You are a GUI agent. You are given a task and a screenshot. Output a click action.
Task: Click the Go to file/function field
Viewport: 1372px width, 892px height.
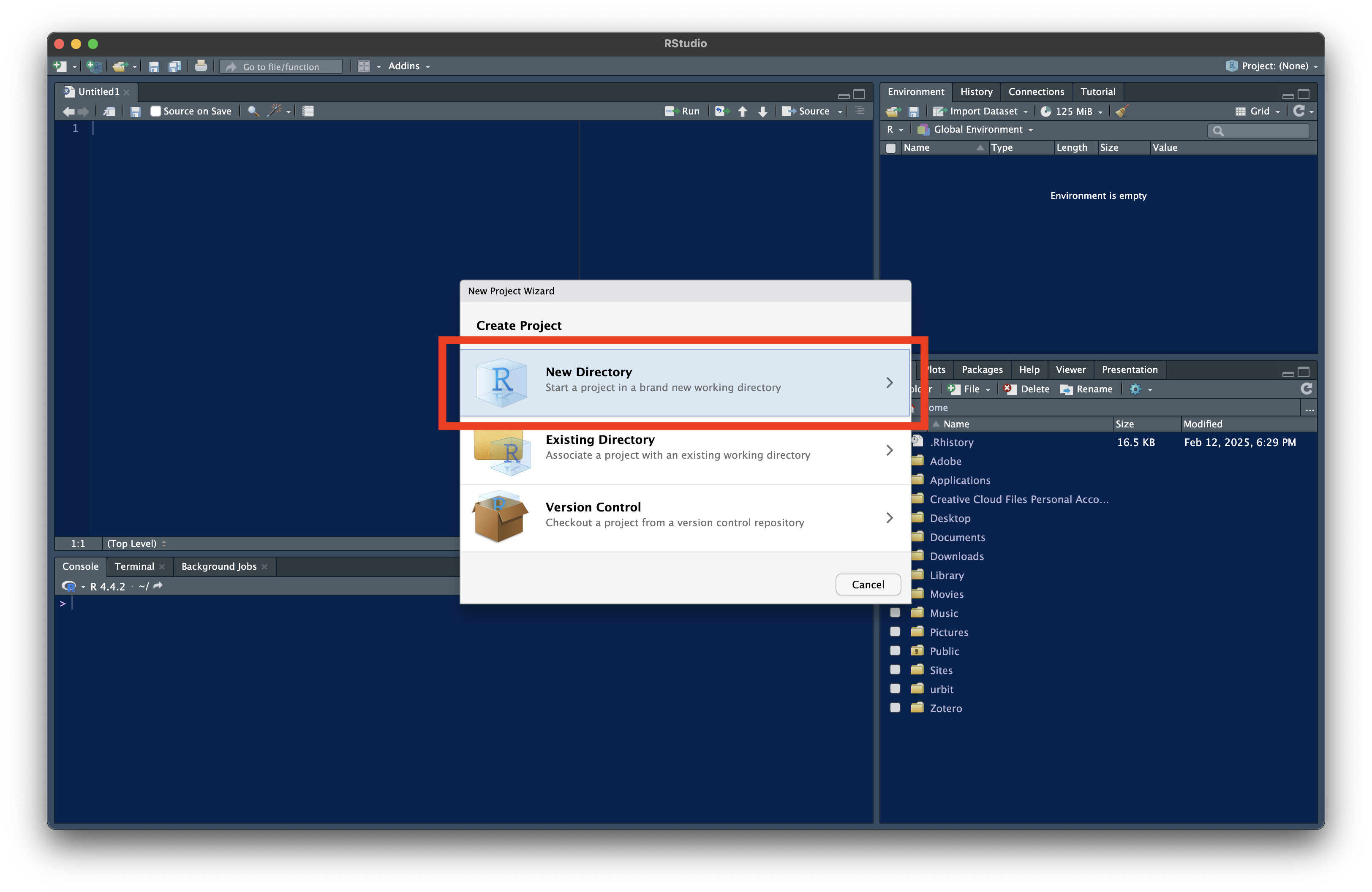pos(281,67)
